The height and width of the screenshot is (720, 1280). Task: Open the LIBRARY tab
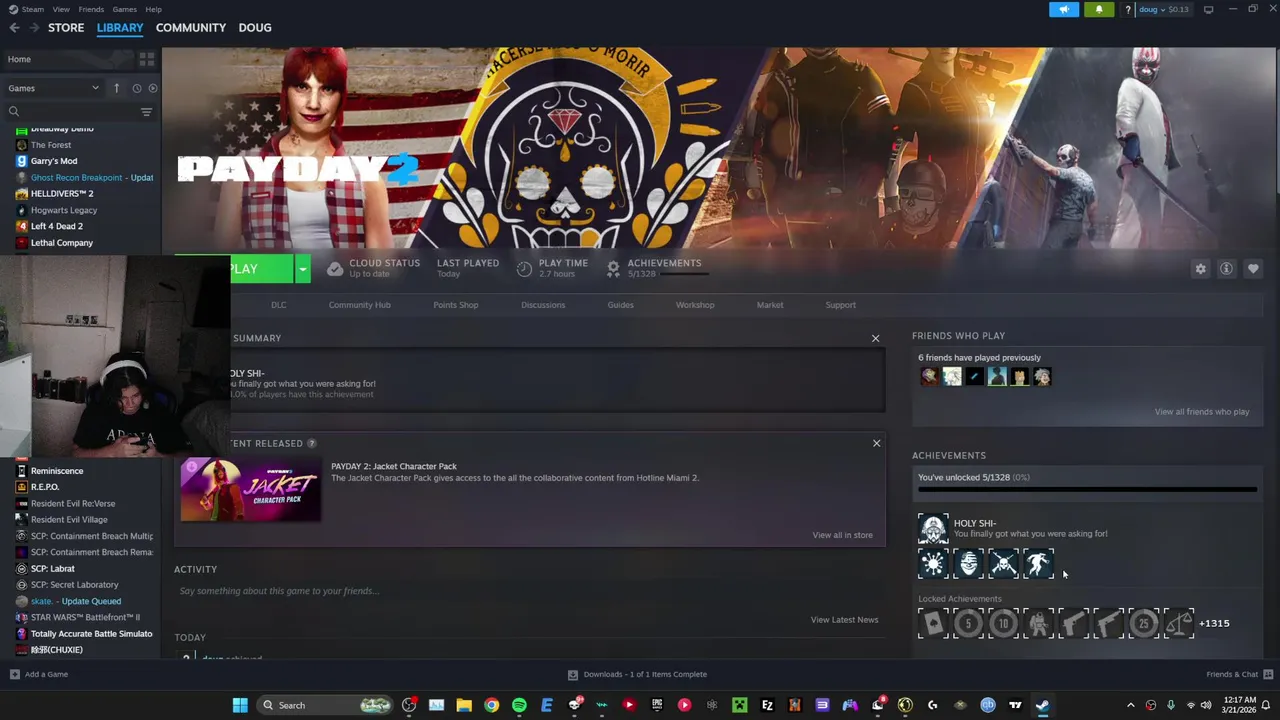[120, 27]
